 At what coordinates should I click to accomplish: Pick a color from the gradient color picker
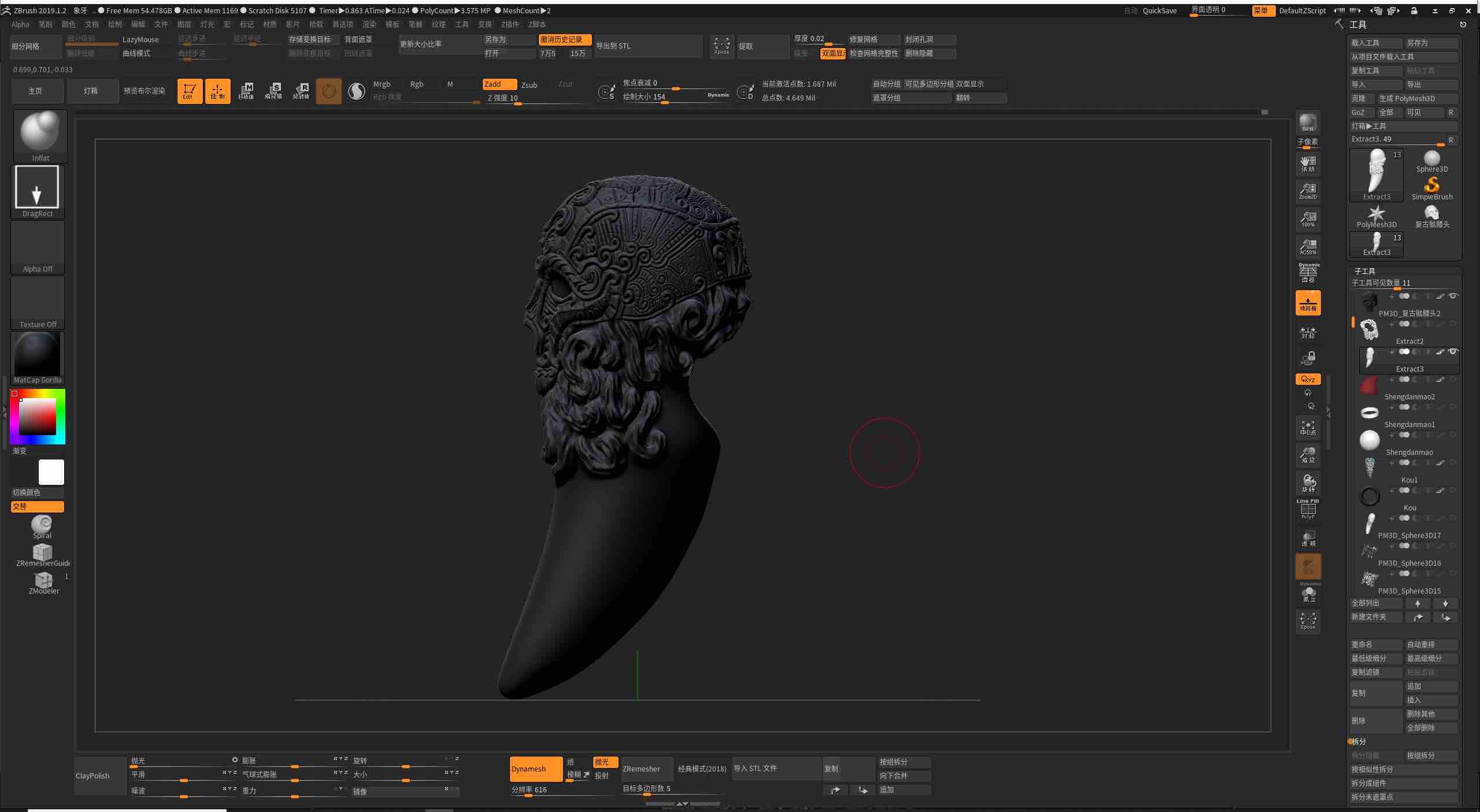(38, 416)
